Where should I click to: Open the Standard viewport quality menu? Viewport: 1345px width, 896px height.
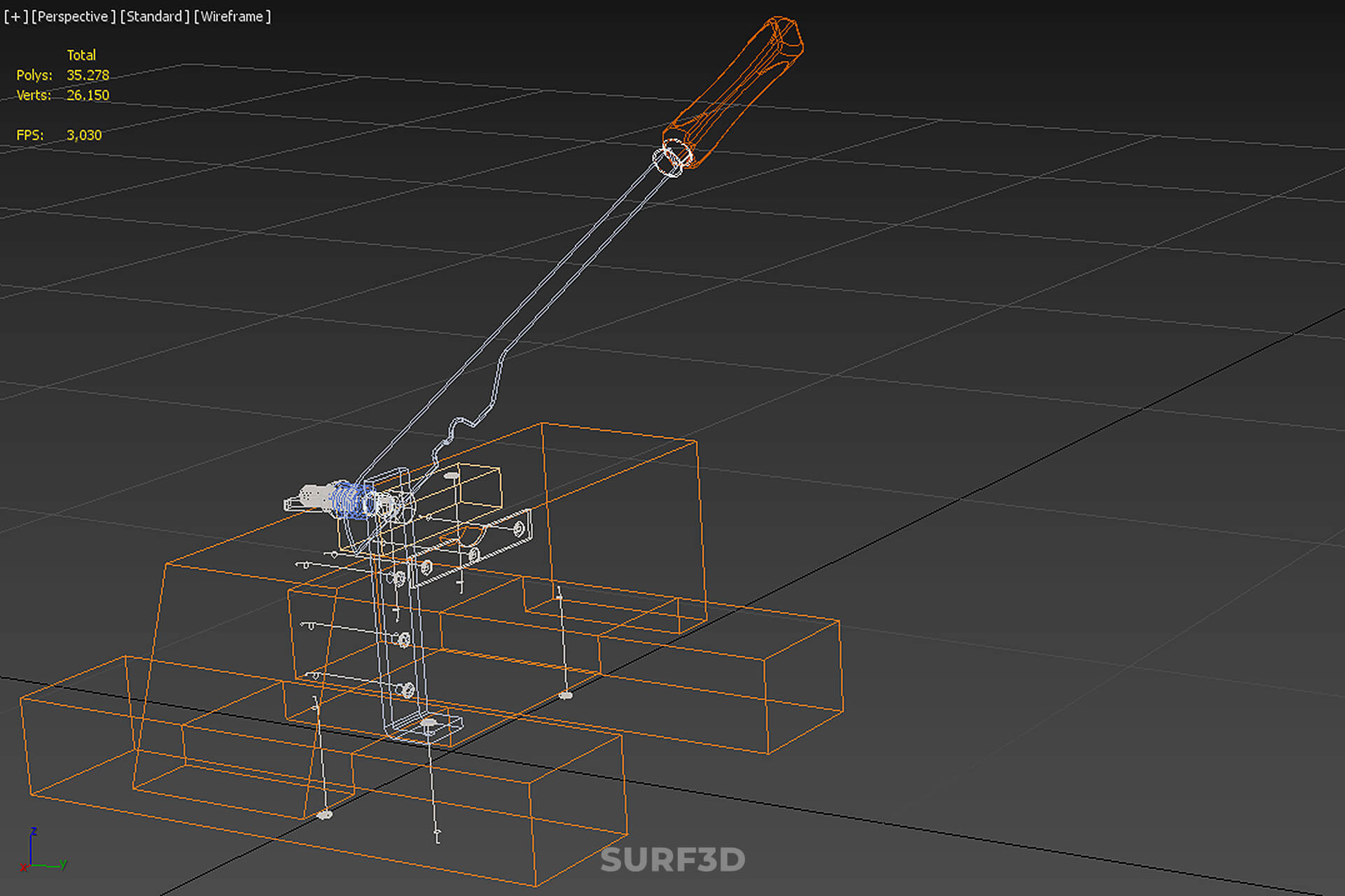155,16
